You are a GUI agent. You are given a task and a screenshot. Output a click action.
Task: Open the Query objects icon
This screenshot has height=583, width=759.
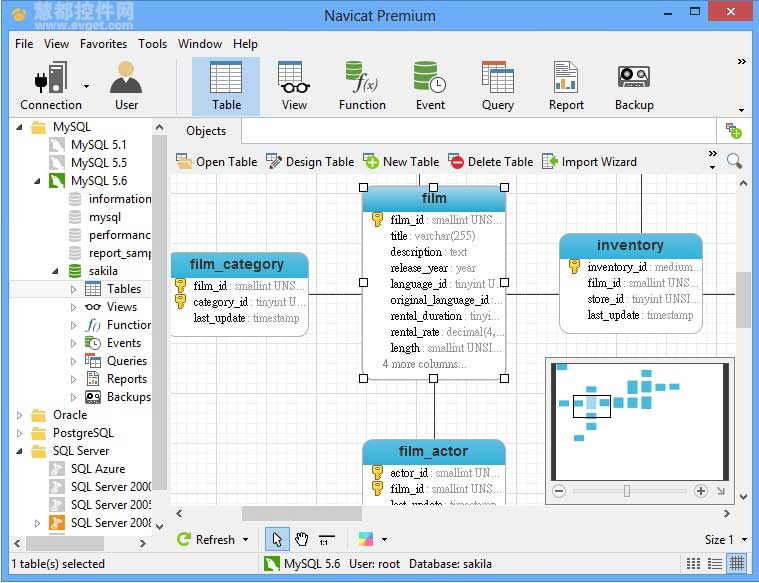498,86
